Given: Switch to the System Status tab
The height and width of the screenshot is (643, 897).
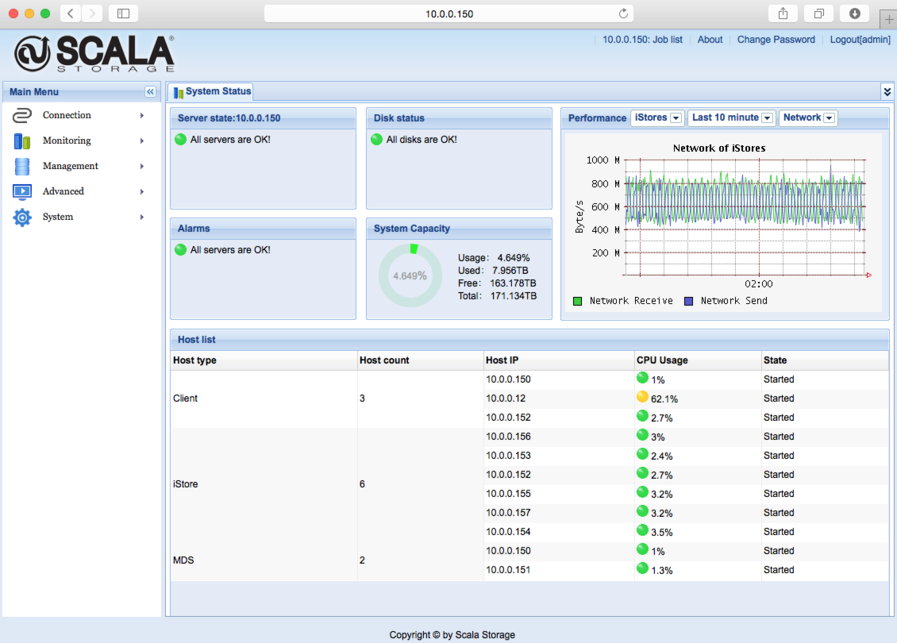Looking at the screenshot, I should pos(212,92).
